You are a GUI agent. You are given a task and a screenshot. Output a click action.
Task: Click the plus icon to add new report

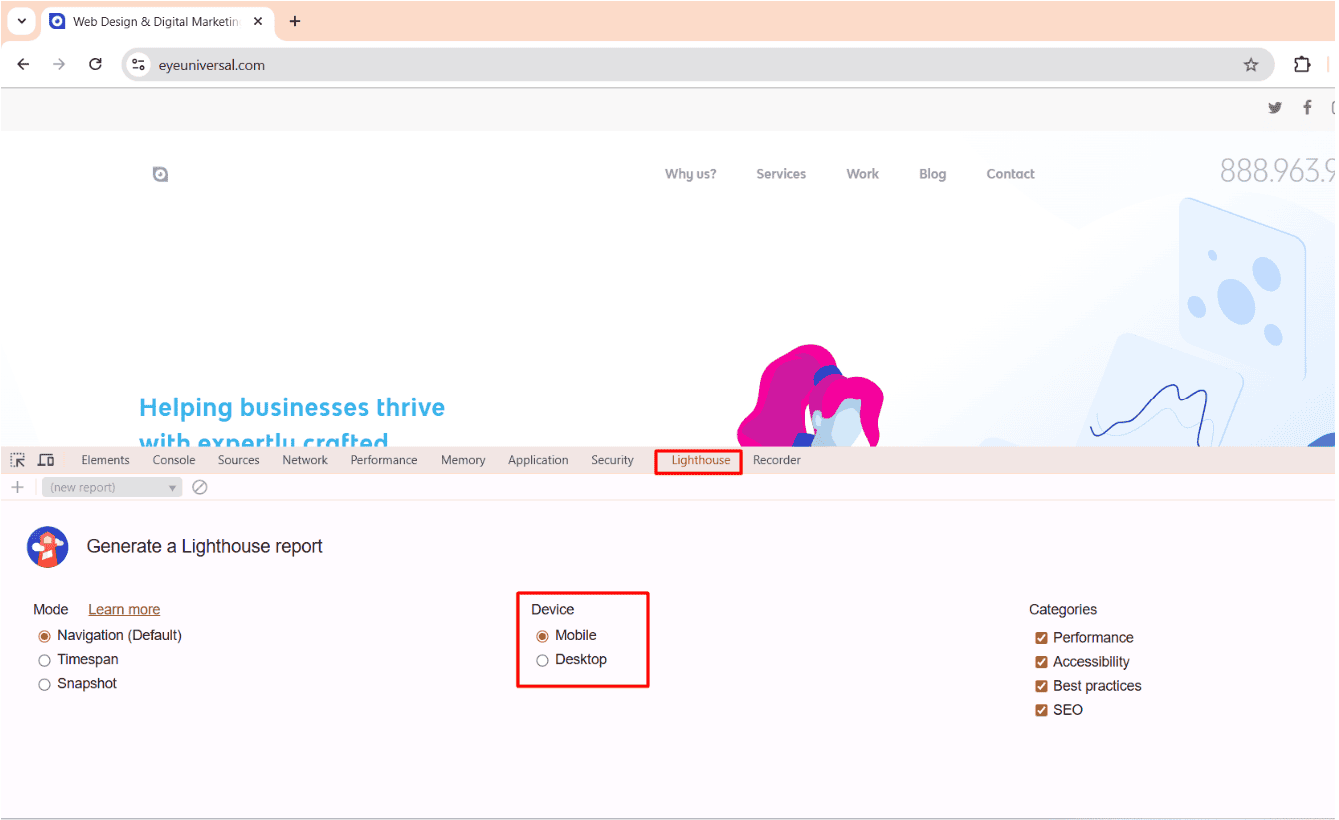[x=17, y=487]
